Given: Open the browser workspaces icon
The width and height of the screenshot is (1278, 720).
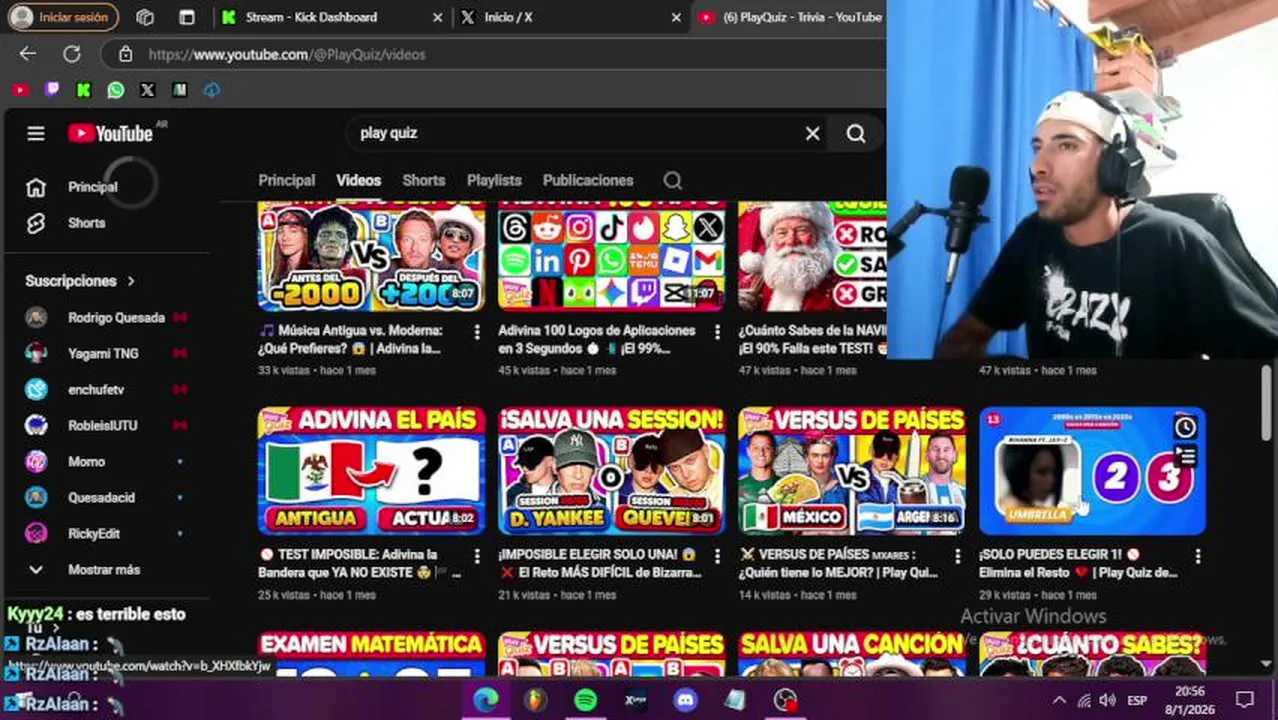Looking at the screenshot, I should pyautogui.click(x=145, y=17).
